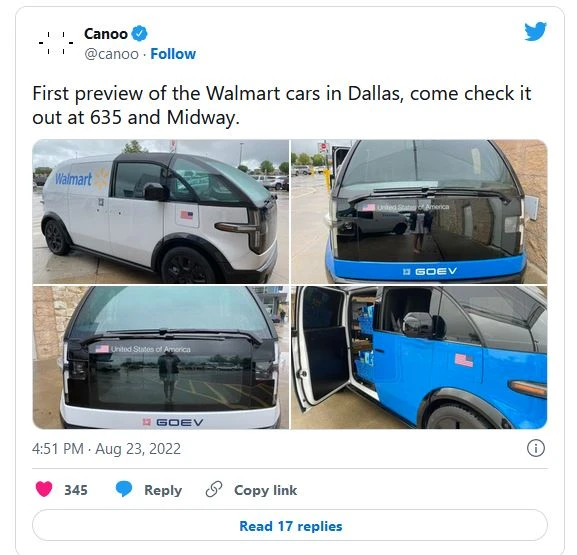577x555 pixels.
Task: Open the blue van open door photo
Action: (419, 357)
